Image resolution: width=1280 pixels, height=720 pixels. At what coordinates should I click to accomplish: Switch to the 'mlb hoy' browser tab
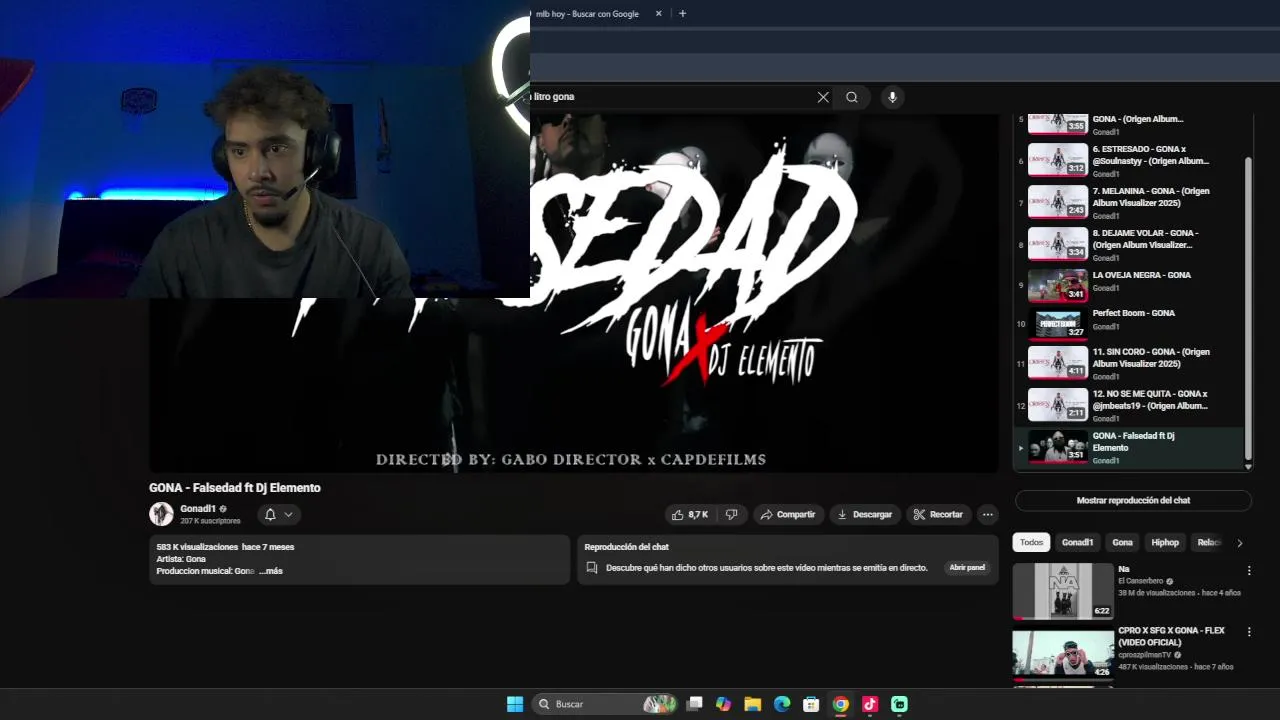tap(590, 14)
